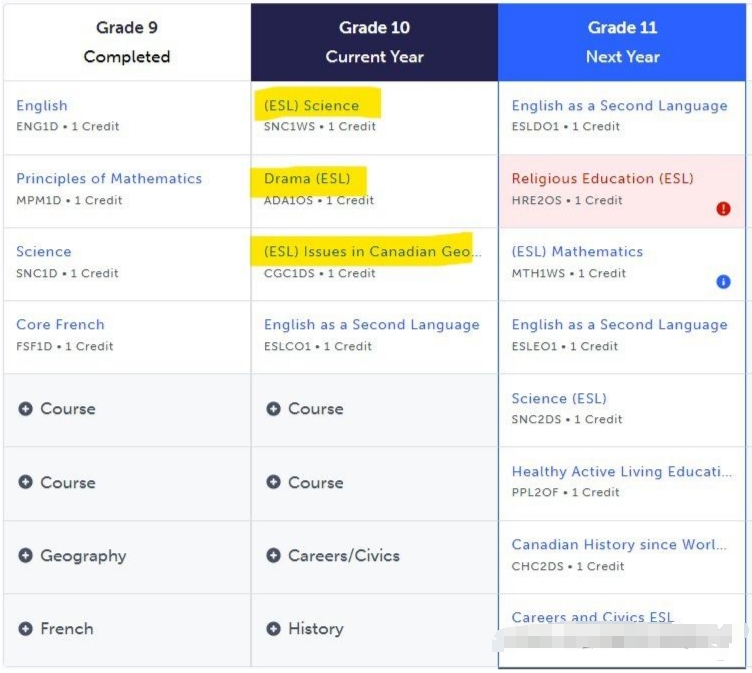Screen dimensions: 752x673
Task: Select the Grade 11 Next Year column header
Action: pyautogui.click(x=622, y=42)
